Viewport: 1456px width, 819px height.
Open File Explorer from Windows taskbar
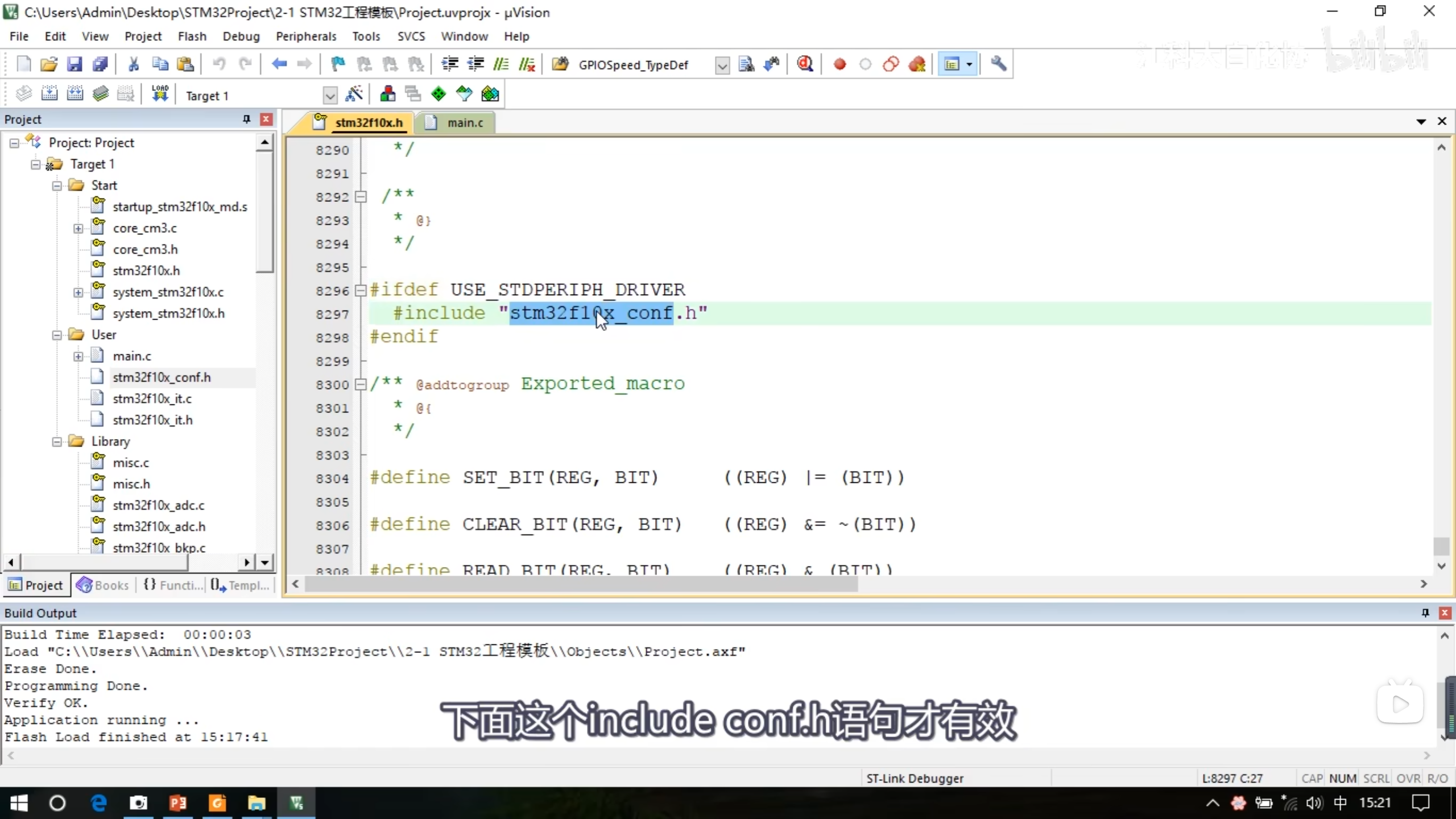pyautogui.click(x=257, y=803)
